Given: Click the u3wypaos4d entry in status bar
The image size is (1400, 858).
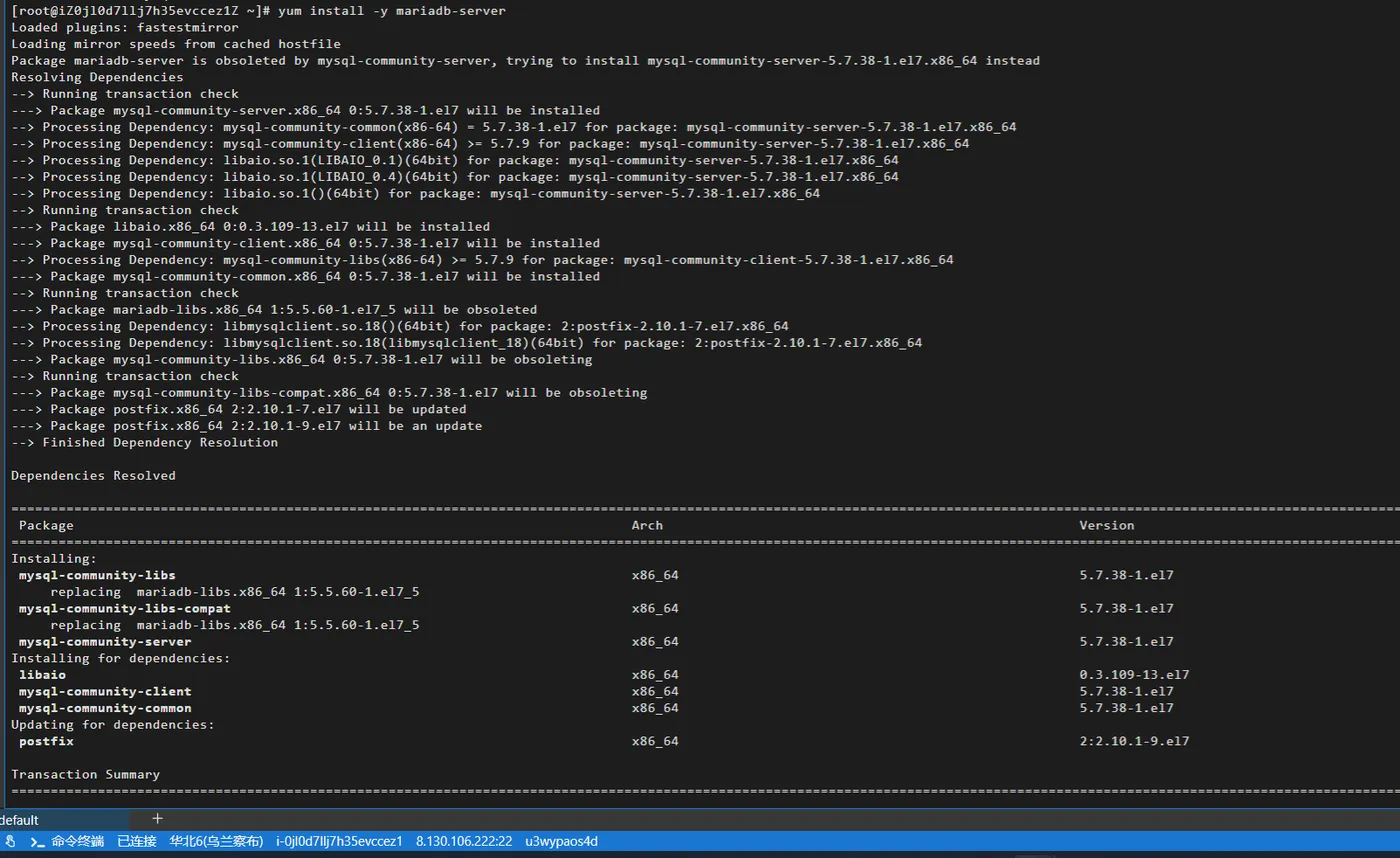Looking at the screenshot, I should pos(561,841).
